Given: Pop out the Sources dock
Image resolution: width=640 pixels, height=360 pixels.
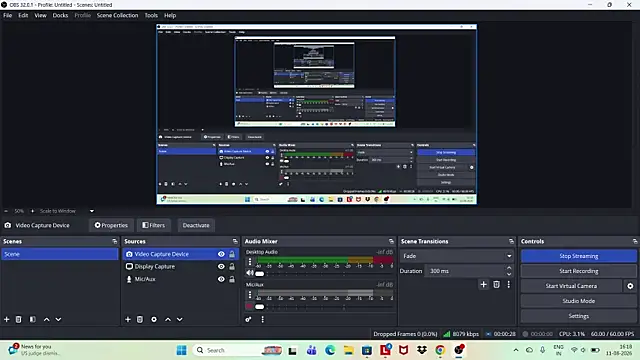Looking at the screenshot, I should click(x=235, y=241).
